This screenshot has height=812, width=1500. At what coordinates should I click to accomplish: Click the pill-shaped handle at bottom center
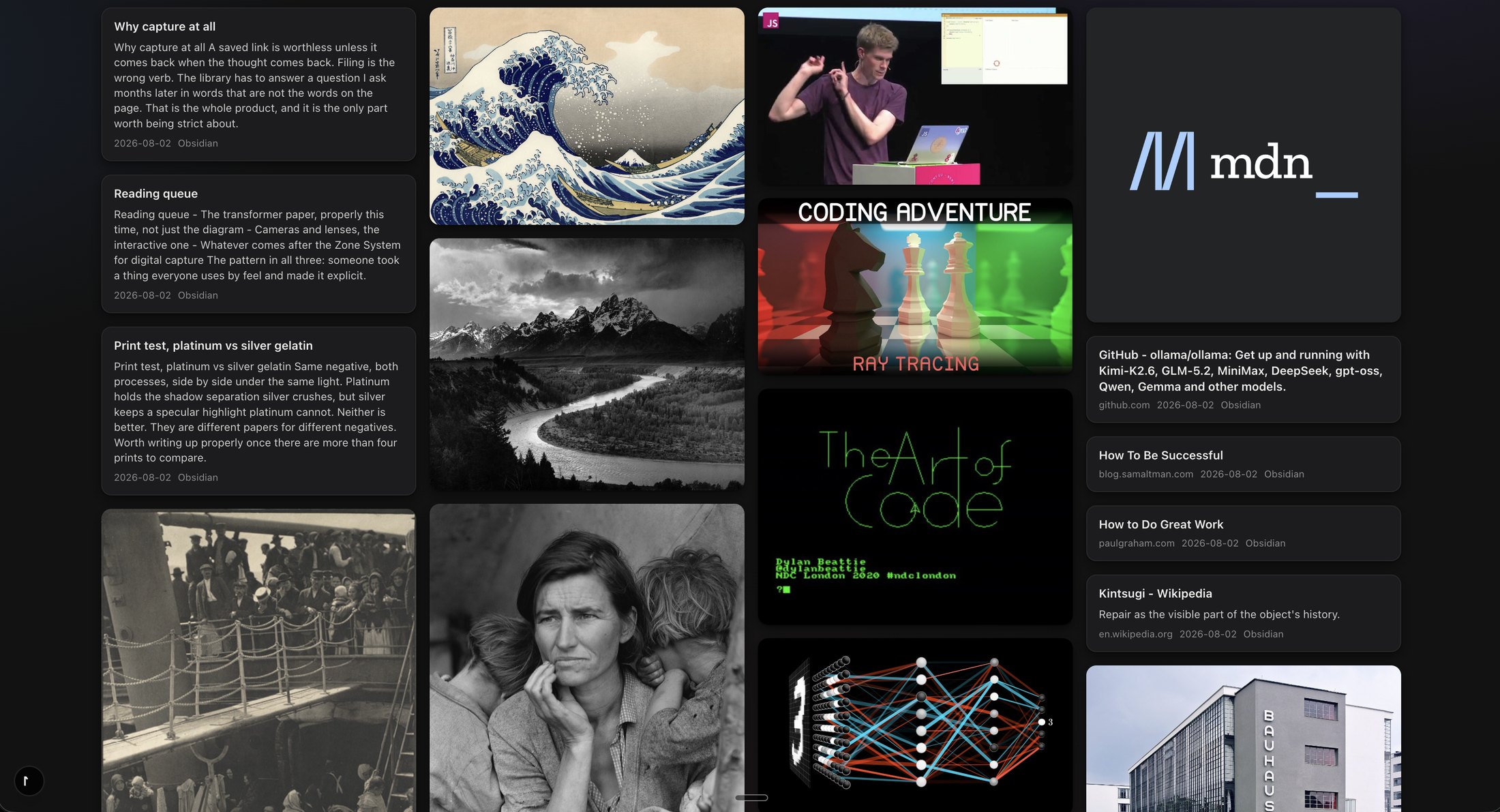coord(751,797)
